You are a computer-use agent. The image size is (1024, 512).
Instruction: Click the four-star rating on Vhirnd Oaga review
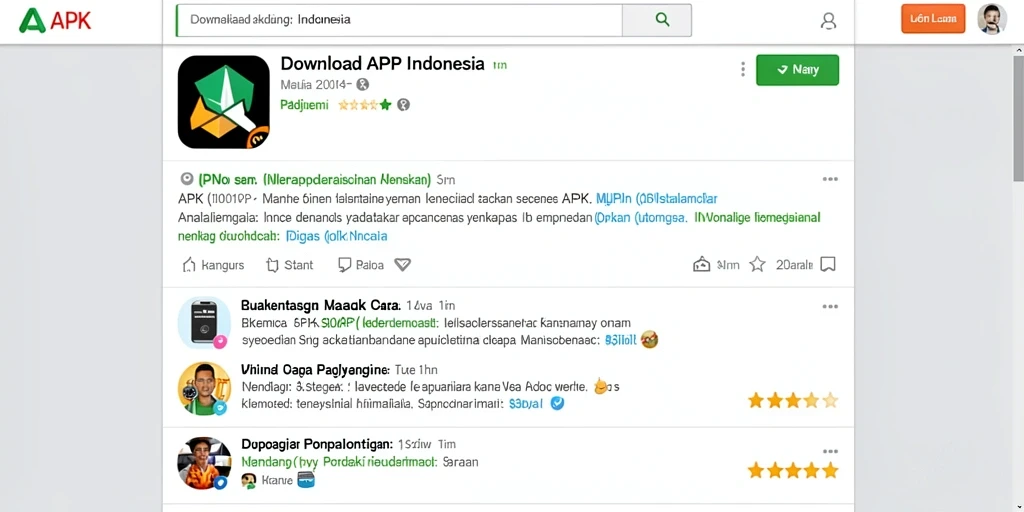click(792, 400)
